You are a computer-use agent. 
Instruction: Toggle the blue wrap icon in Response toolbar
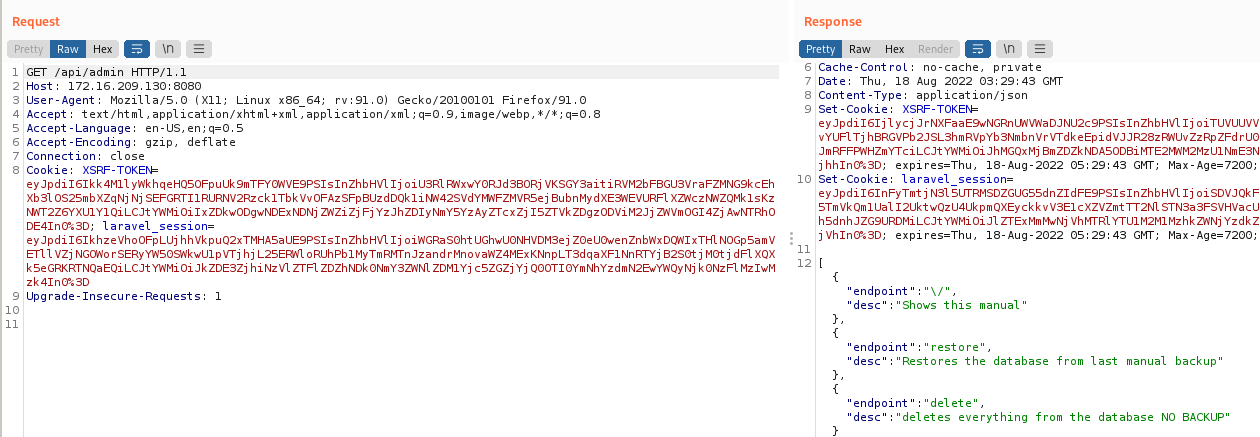(x=979, y=49)
